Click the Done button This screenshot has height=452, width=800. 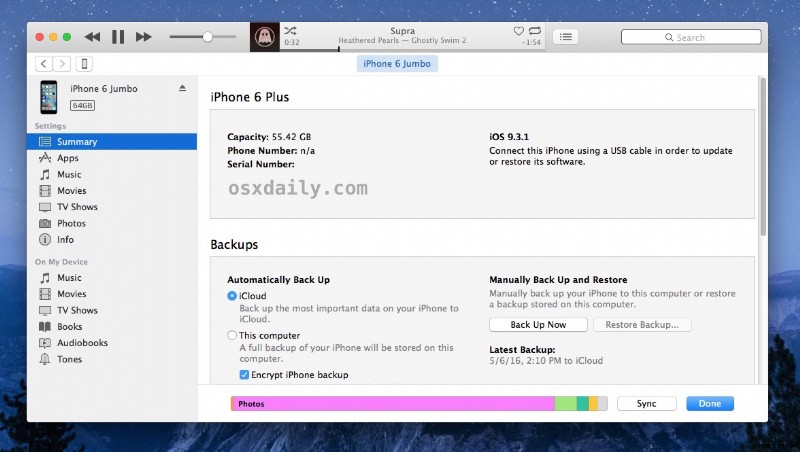[710, 404]
